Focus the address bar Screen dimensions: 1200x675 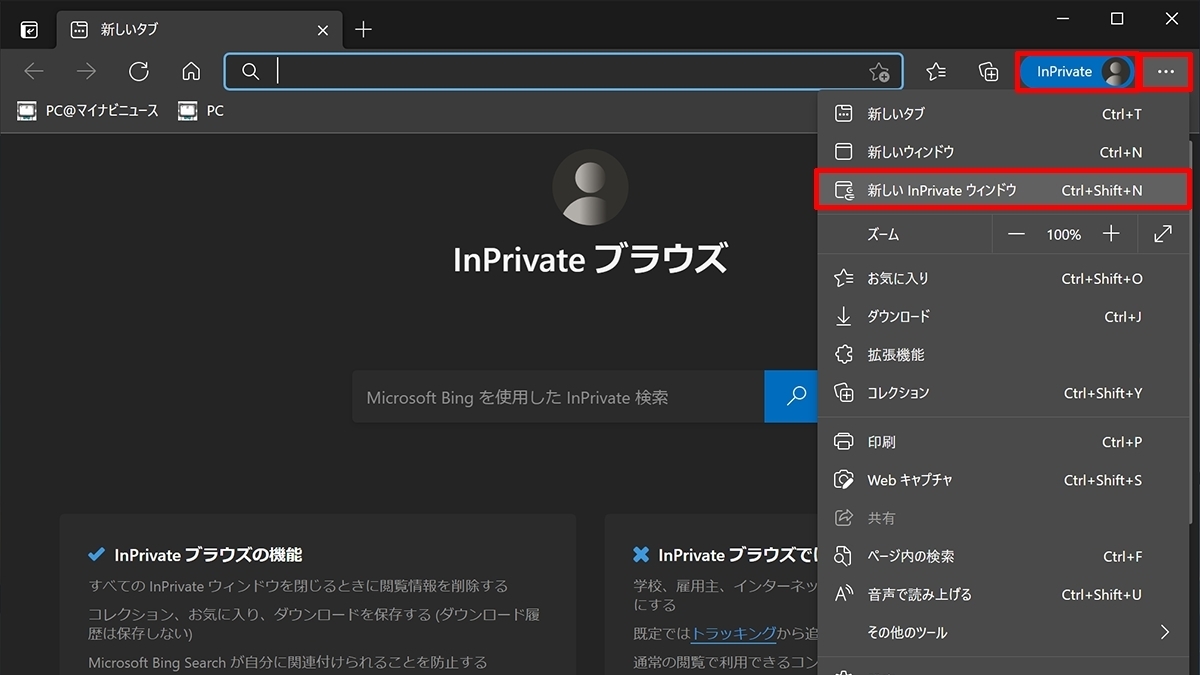[x=563, y=72]
